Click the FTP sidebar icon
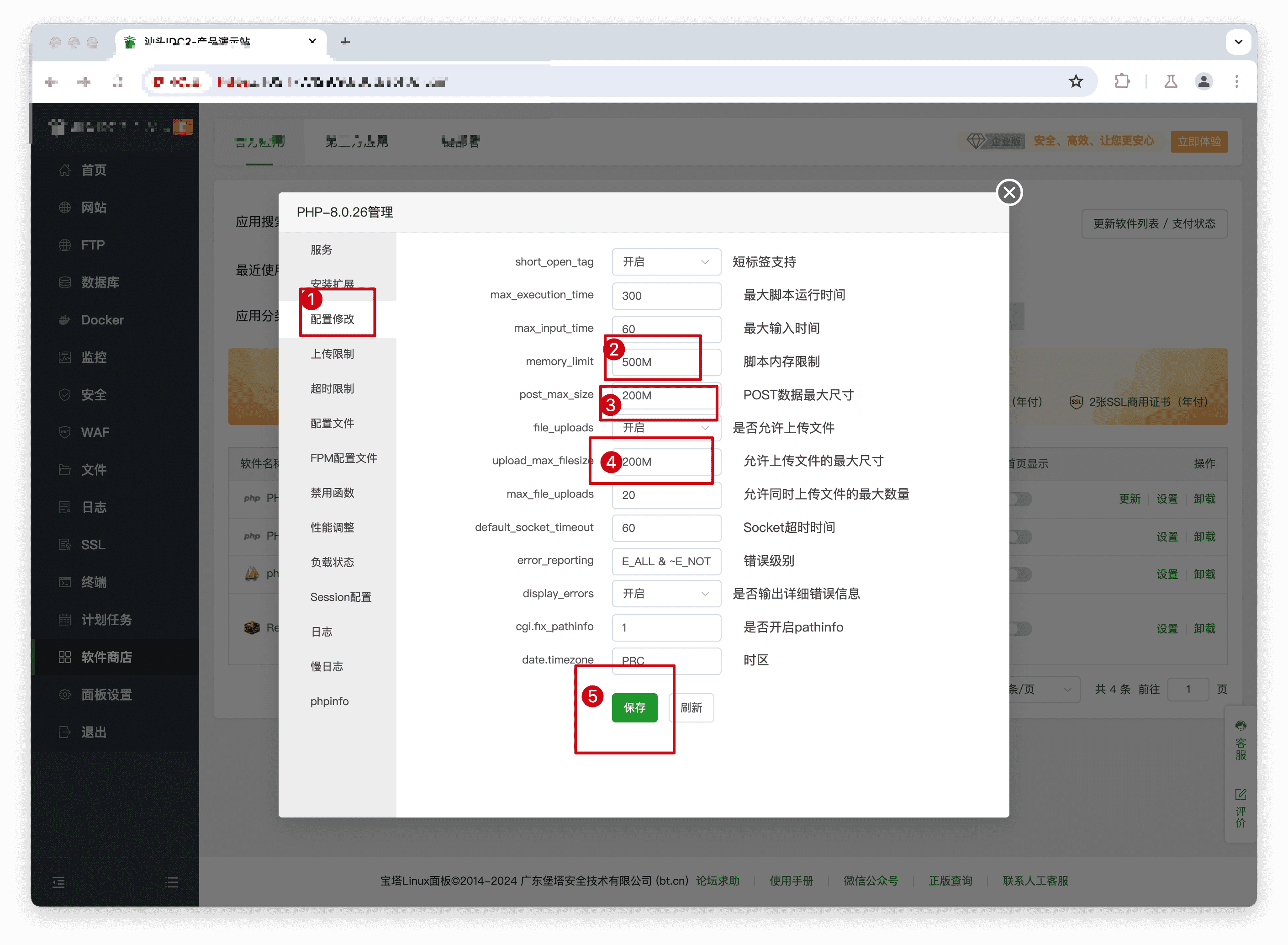The width and height of the screenshot is (1288, 945). pos(65,245)
